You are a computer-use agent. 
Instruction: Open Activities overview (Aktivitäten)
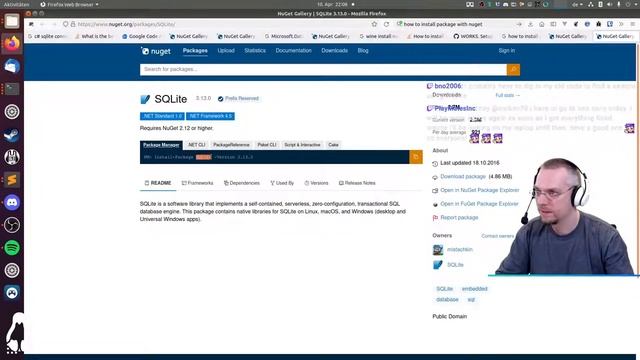[x=16, y=4]
